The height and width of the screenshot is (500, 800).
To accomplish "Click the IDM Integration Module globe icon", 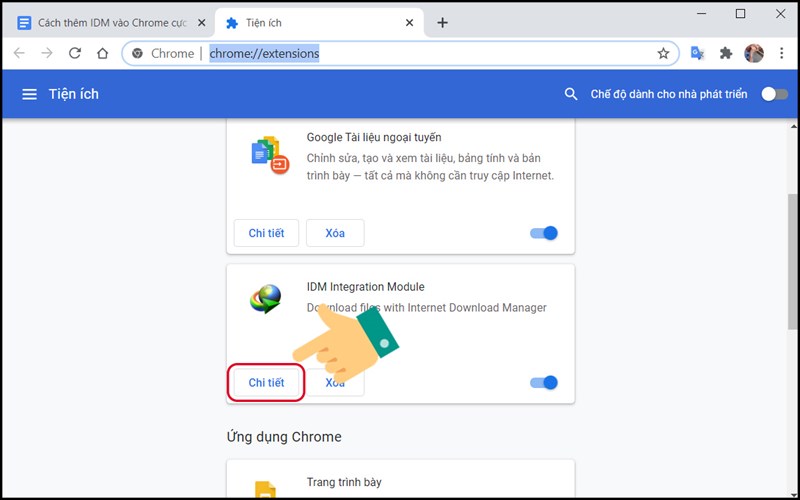I will [x=266, y=299].
